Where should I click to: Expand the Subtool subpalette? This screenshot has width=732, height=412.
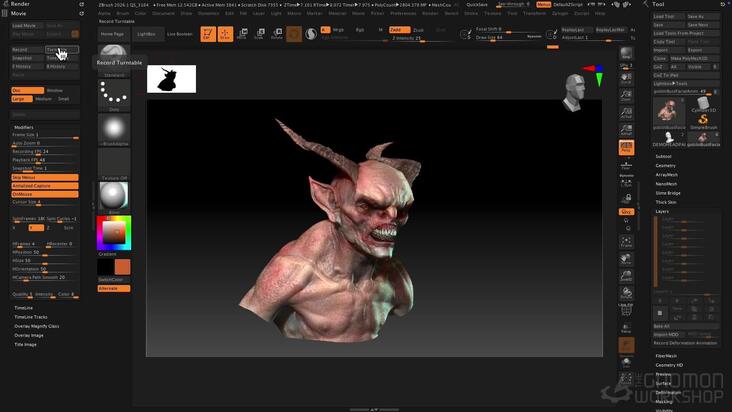pos(663,156)
